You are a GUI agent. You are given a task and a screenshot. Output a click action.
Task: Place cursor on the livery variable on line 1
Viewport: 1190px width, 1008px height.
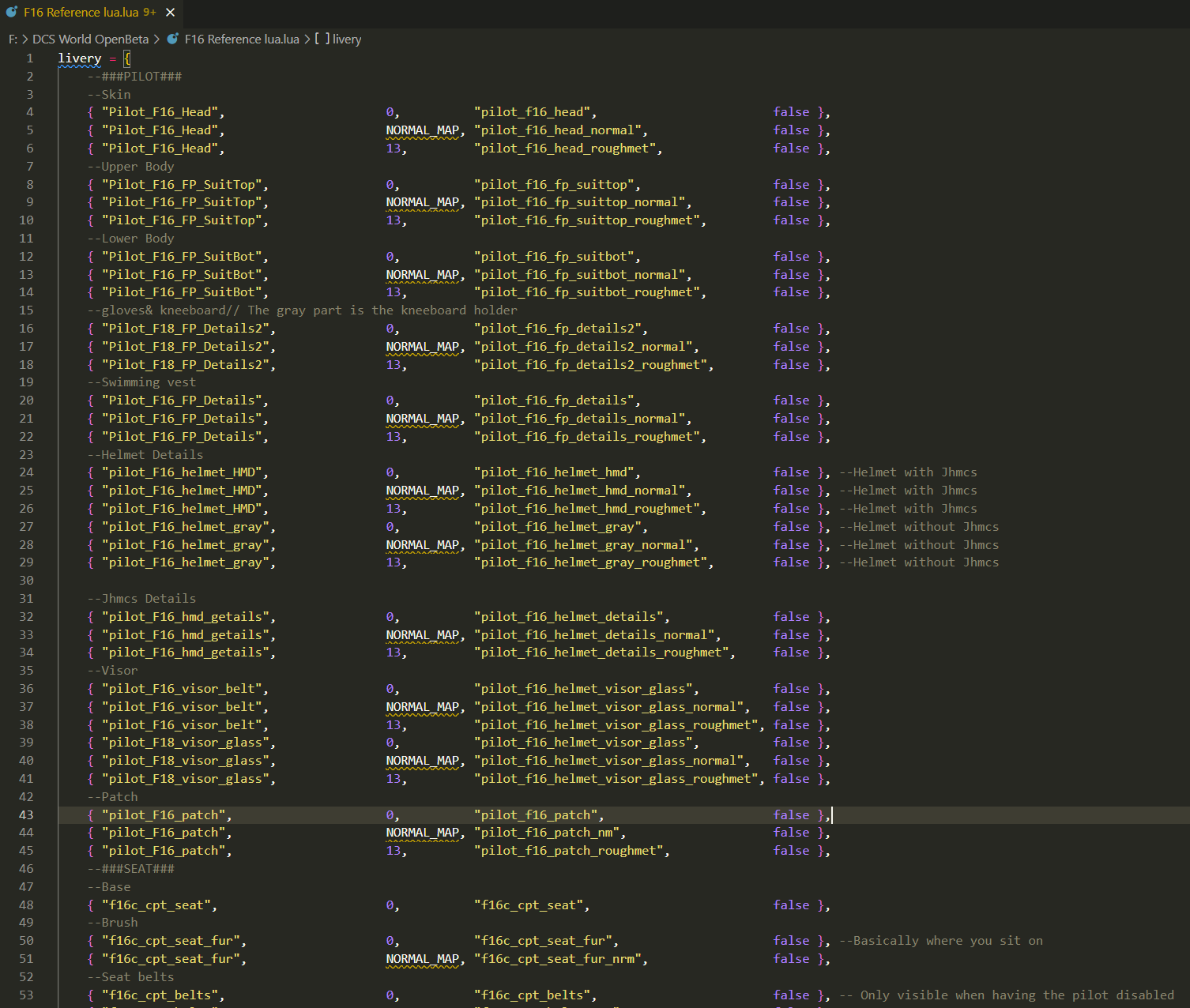point(79,58)
